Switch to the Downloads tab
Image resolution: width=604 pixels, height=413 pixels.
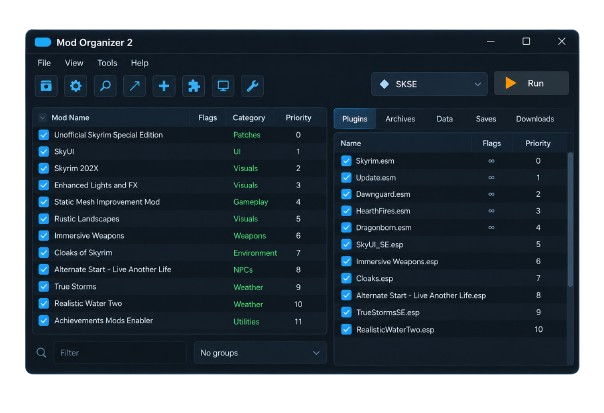pos(535,119)
